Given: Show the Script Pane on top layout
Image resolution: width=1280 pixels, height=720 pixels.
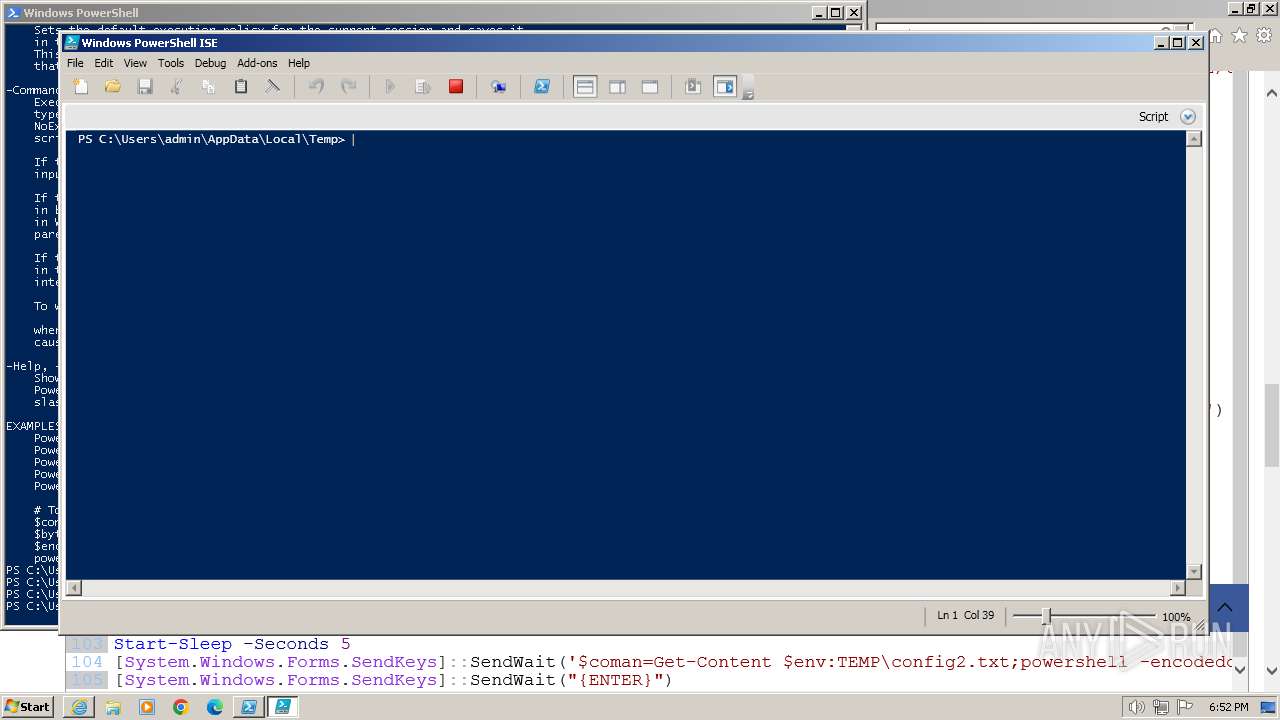Looking at the screenshot, I should (x=585, y=87).
